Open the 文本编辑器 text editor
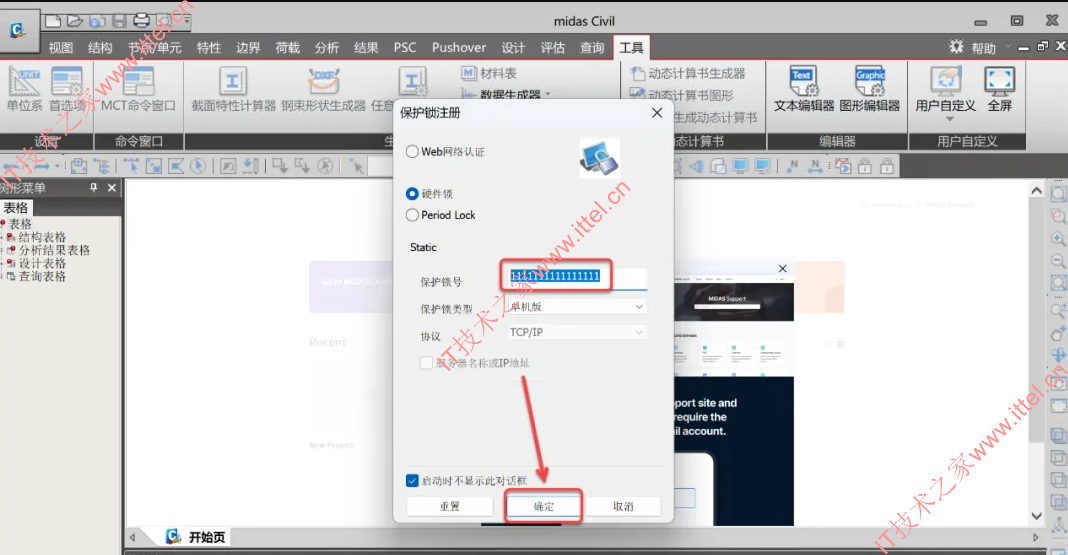This screenshot has width=1068, height=555. tap(804, 89)
